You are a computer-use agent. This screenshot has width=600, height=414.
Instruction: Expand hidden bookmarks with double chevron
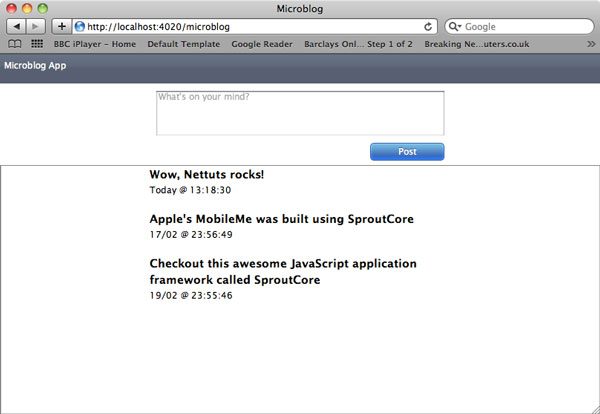tap(591, 44)
